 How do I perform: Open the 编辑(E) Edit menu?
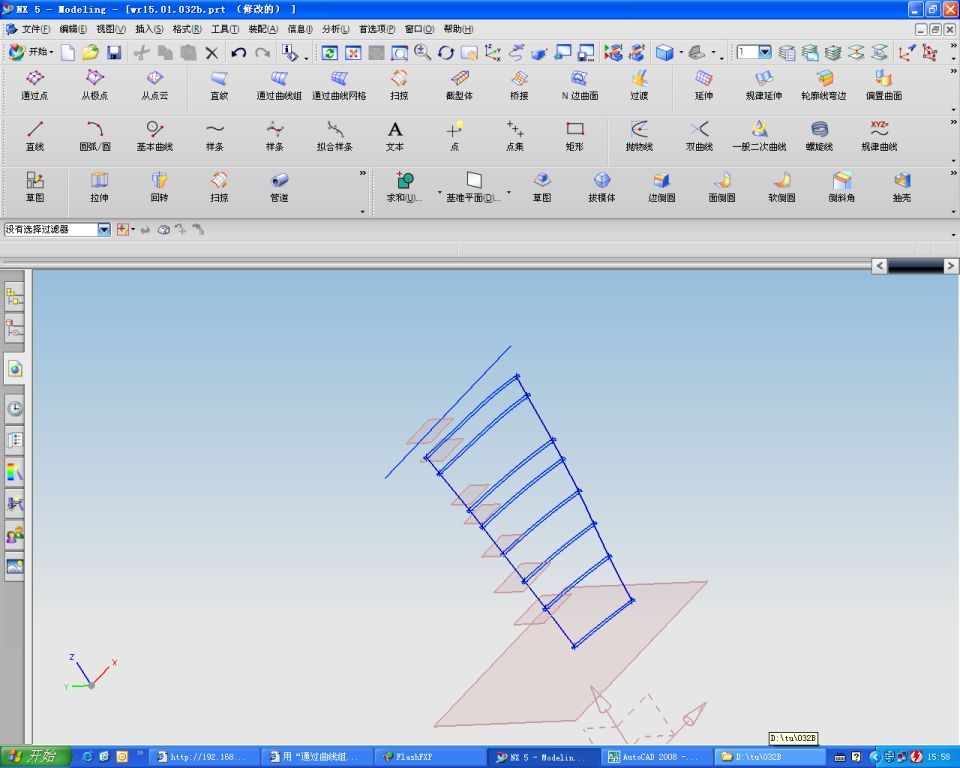pyautogui.click(x=73, y=29)
